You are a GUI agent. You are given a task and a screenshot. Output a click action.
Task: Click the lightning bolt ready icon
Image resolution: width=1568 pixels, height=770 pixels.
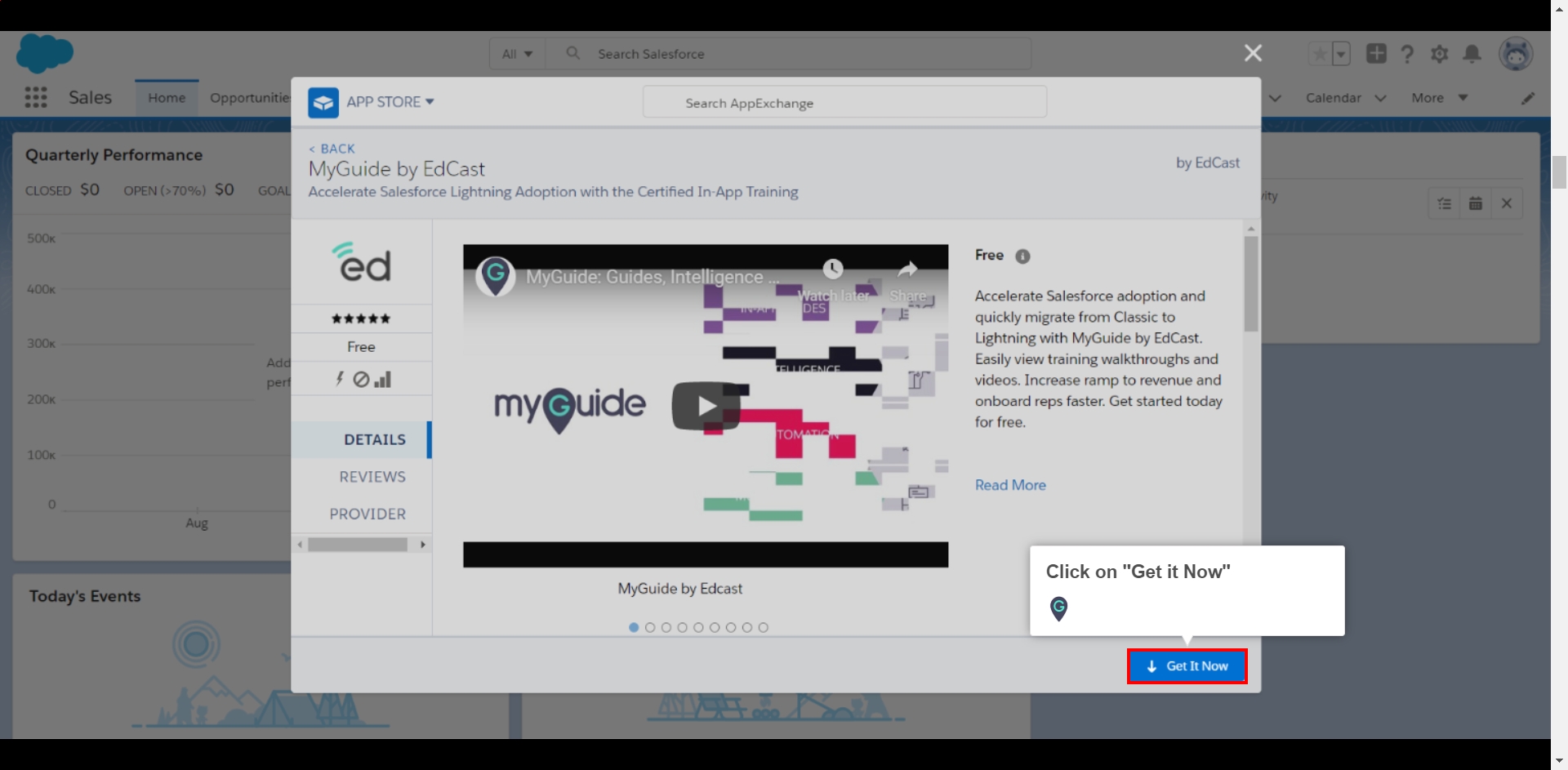tap(340, 379)
